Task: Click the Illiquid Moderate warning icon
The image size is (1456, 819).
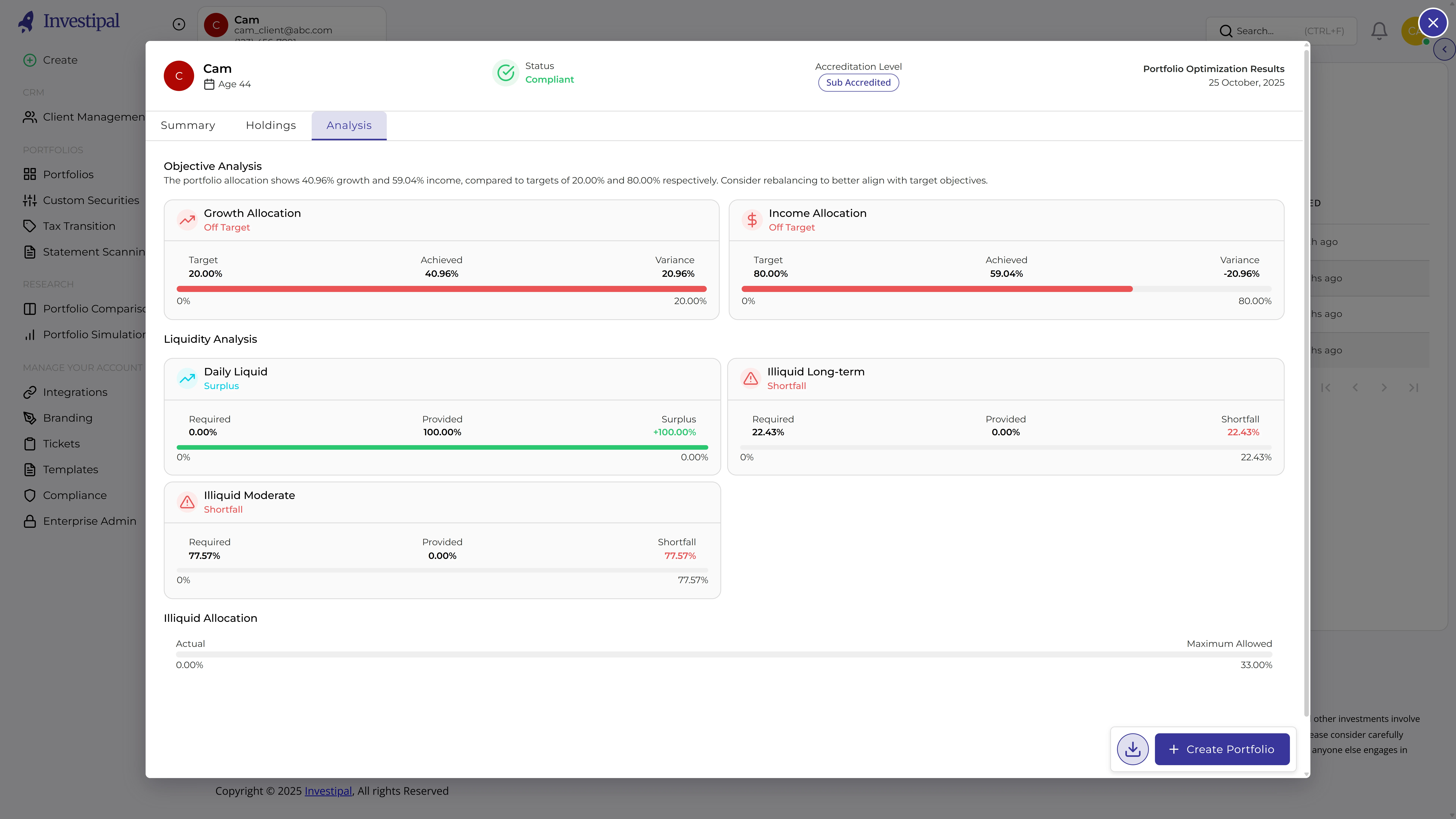Action: point(187,502)
